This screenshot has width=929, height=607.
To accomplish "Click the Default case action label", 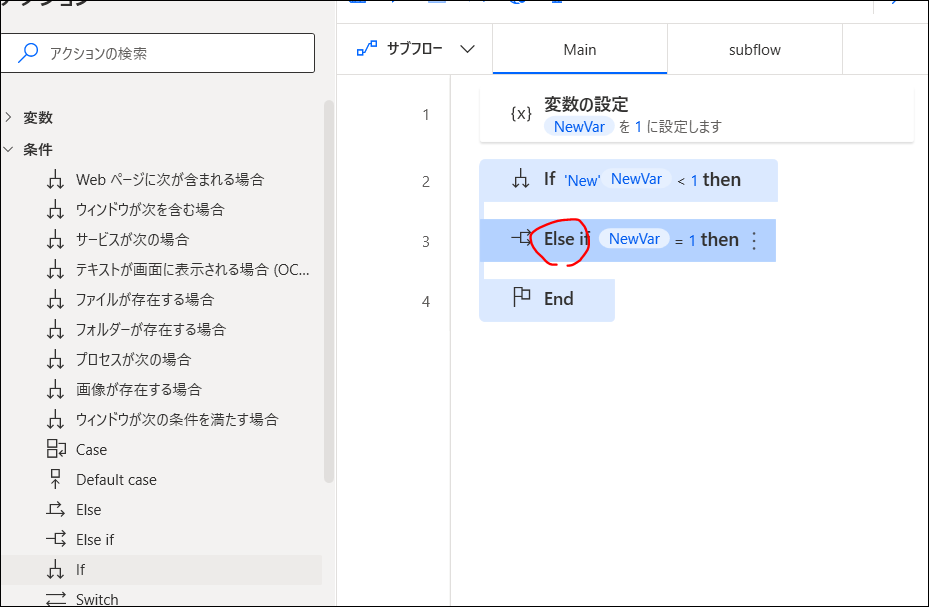I will [116, 480].
